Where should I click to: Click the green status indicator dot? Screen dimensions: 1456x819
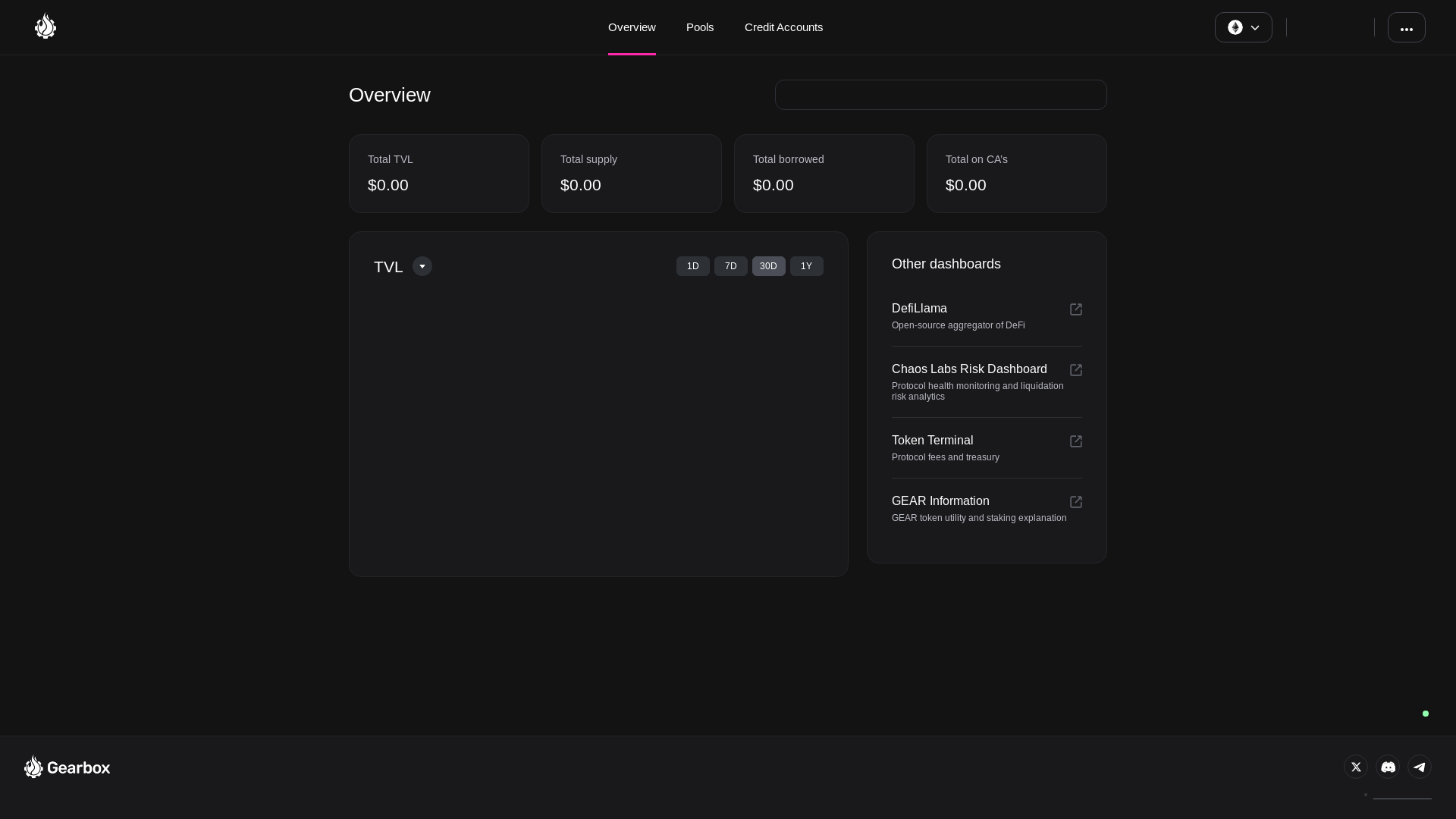1426,714
